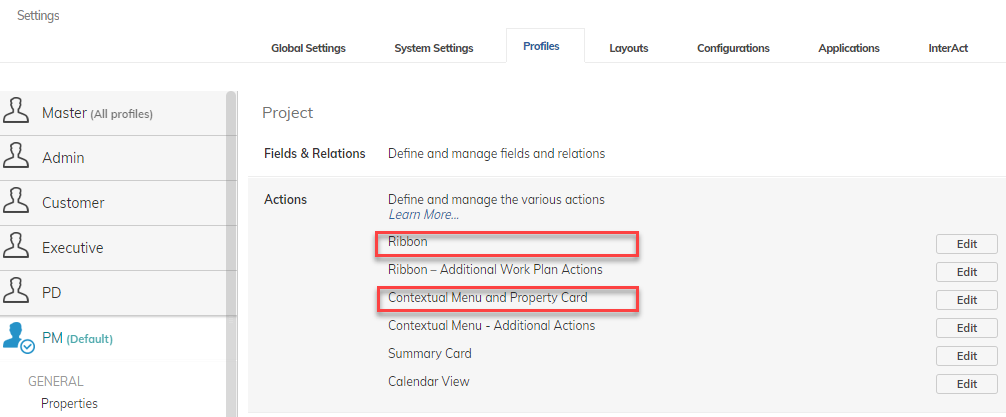Select Properties under GENERAL
Image resolution: width=1006 pixels, height=417 pixels.
click(x=69, y=404)
